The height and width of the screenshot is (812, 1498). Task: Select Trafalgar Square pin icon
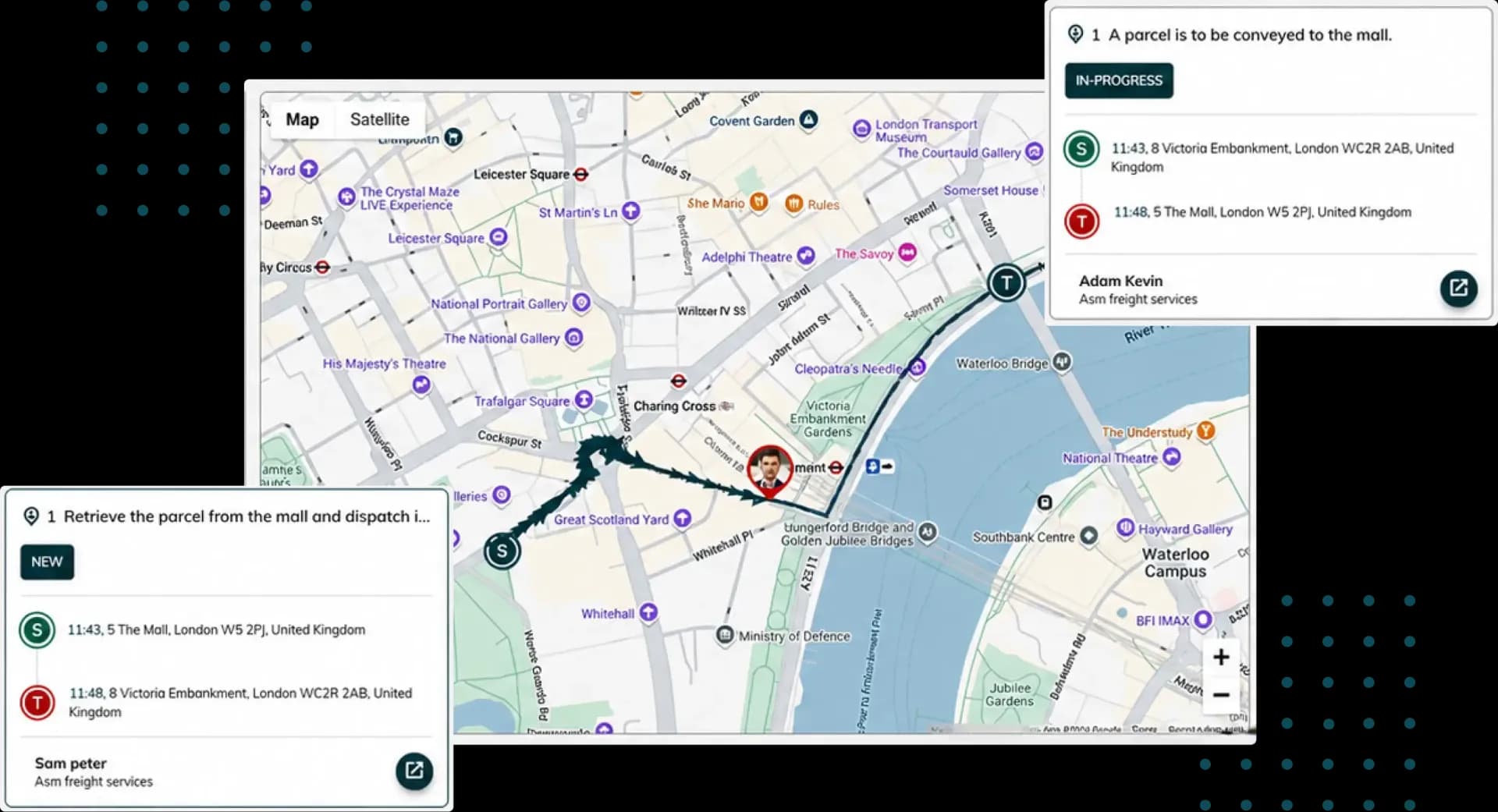584,400
